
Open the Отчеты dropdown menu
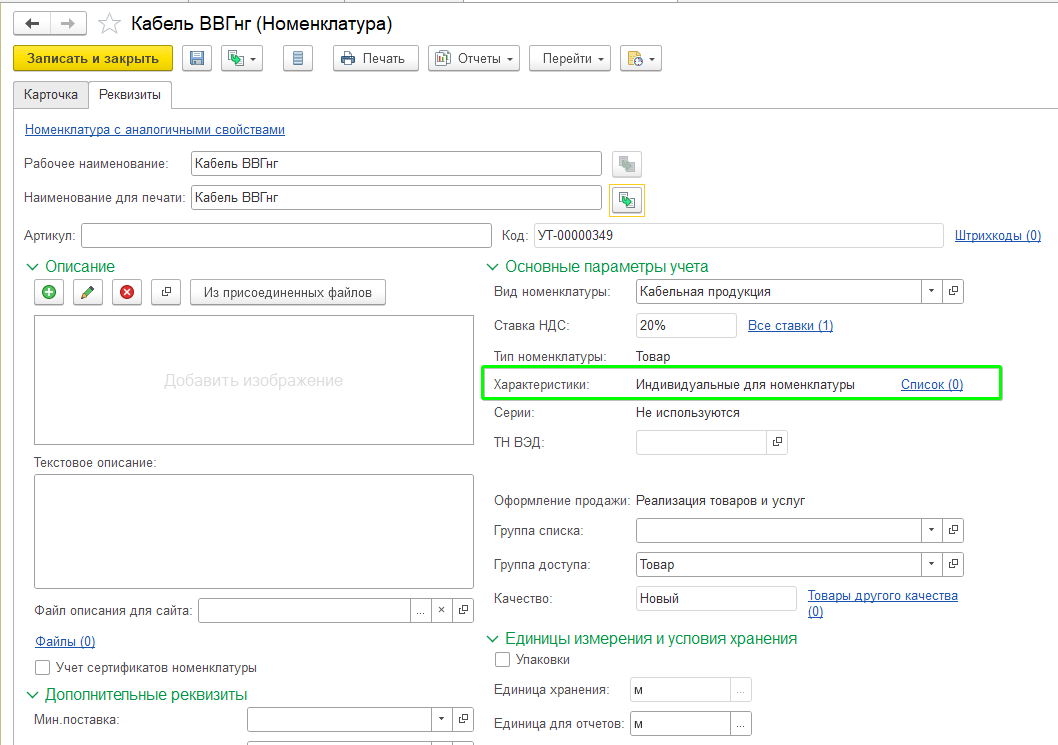tap(474, 59)
